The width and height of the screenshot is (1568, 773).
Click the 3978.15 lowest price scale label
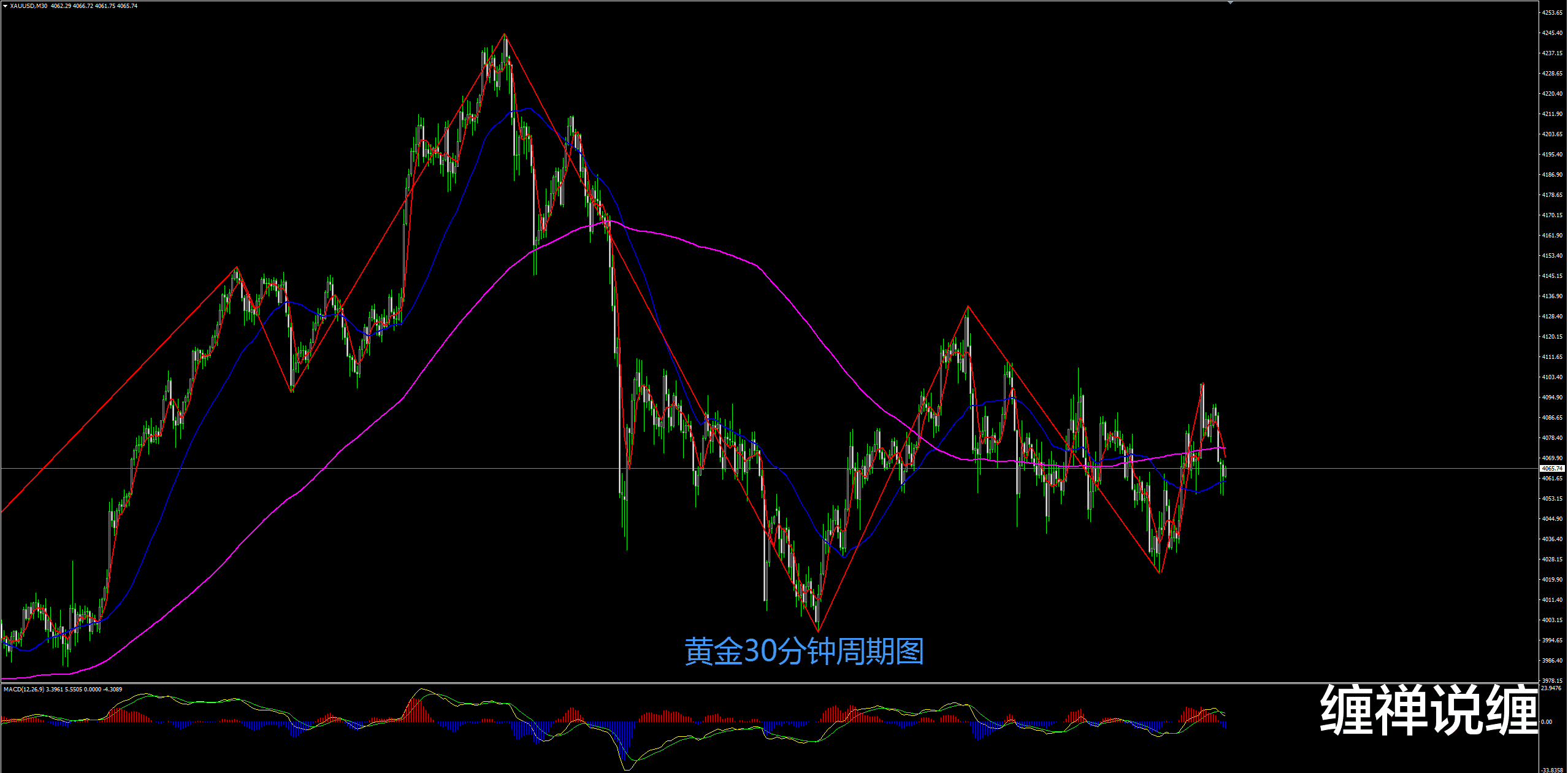point(1552,680)
